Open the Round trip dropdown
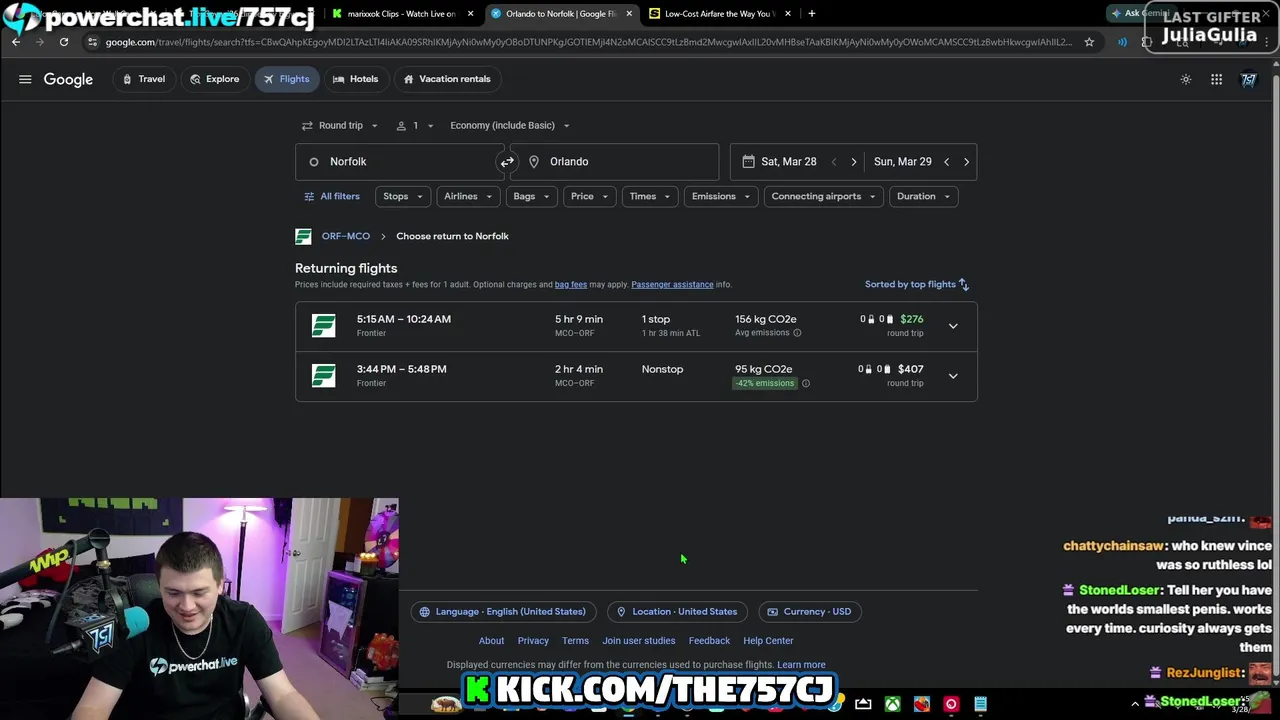Screen dimensions: 1280x720 click(340, 125)
